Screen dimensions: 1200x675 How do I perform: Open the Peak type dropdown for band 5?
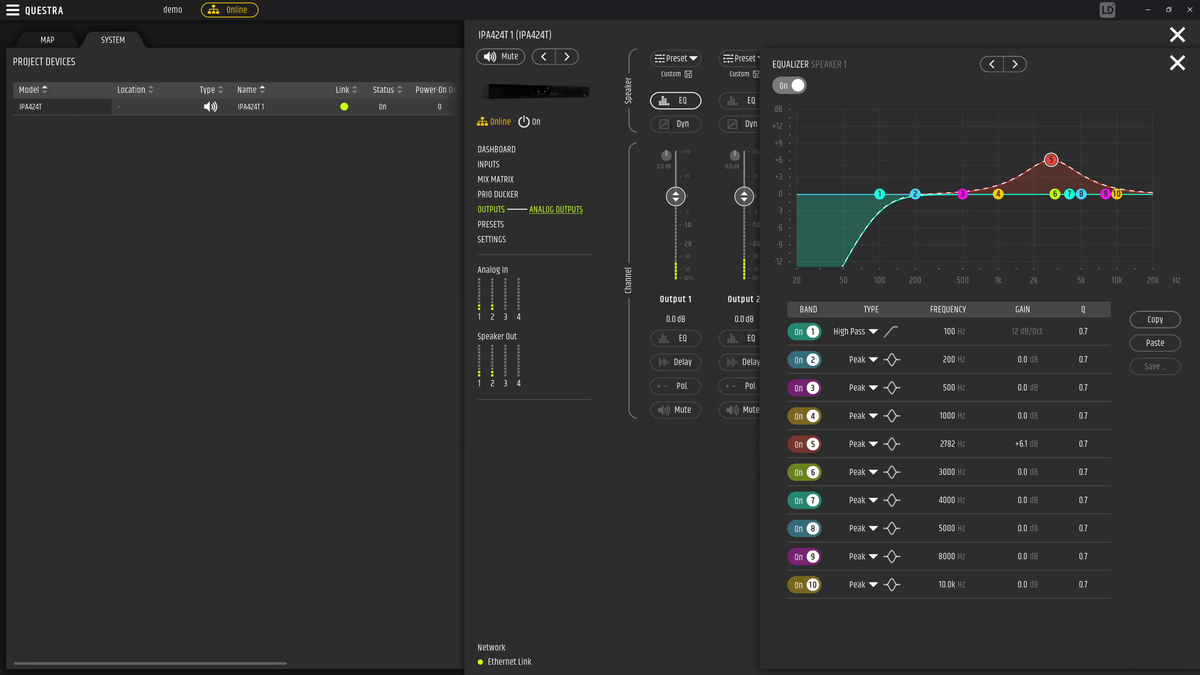coord(862,444)
